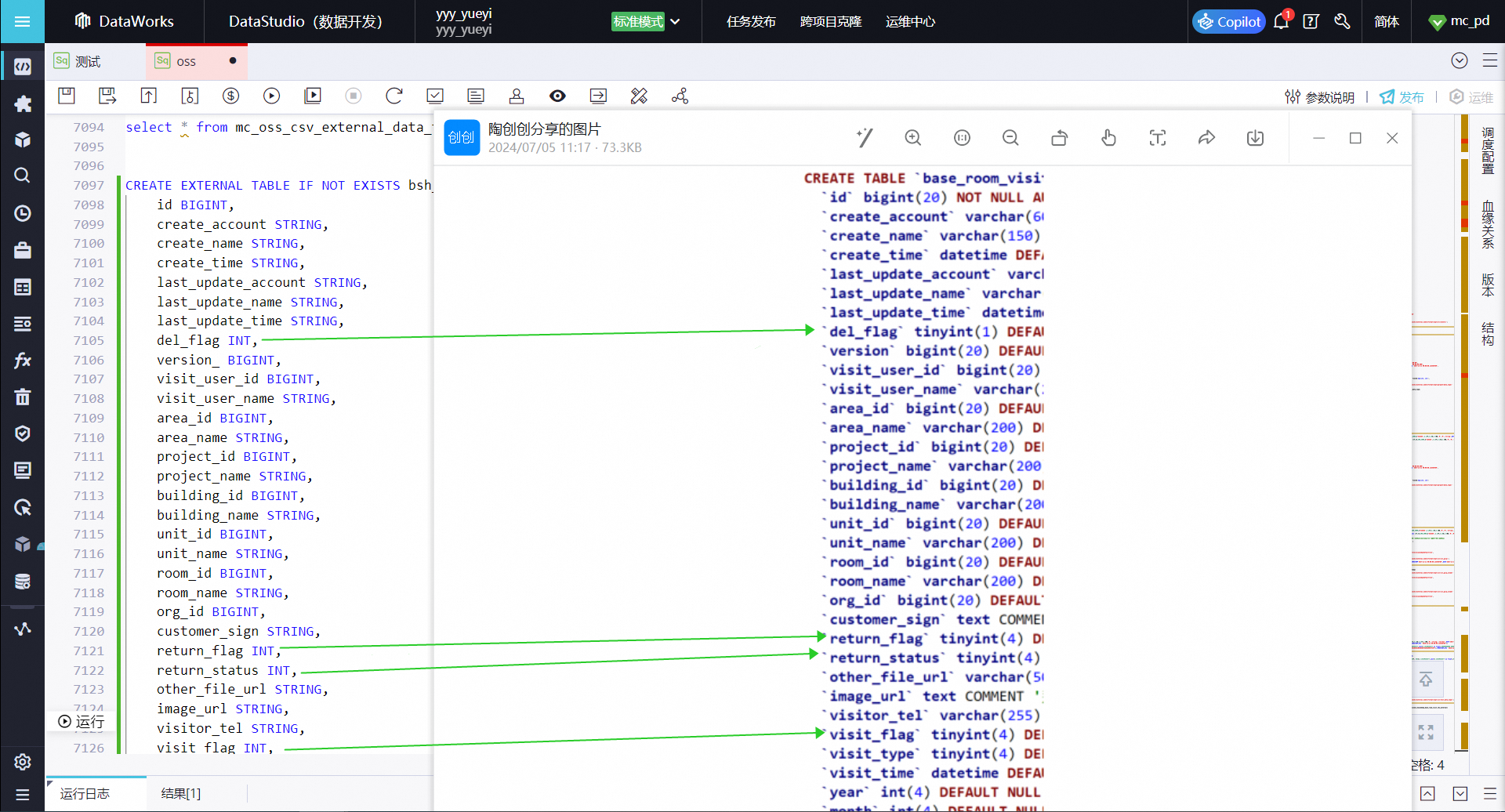Viewport: 1505px width, 812px height.
Task: Click the tools cross icon in toolbar
Action: pyautogui.click(x=639, y=96)
